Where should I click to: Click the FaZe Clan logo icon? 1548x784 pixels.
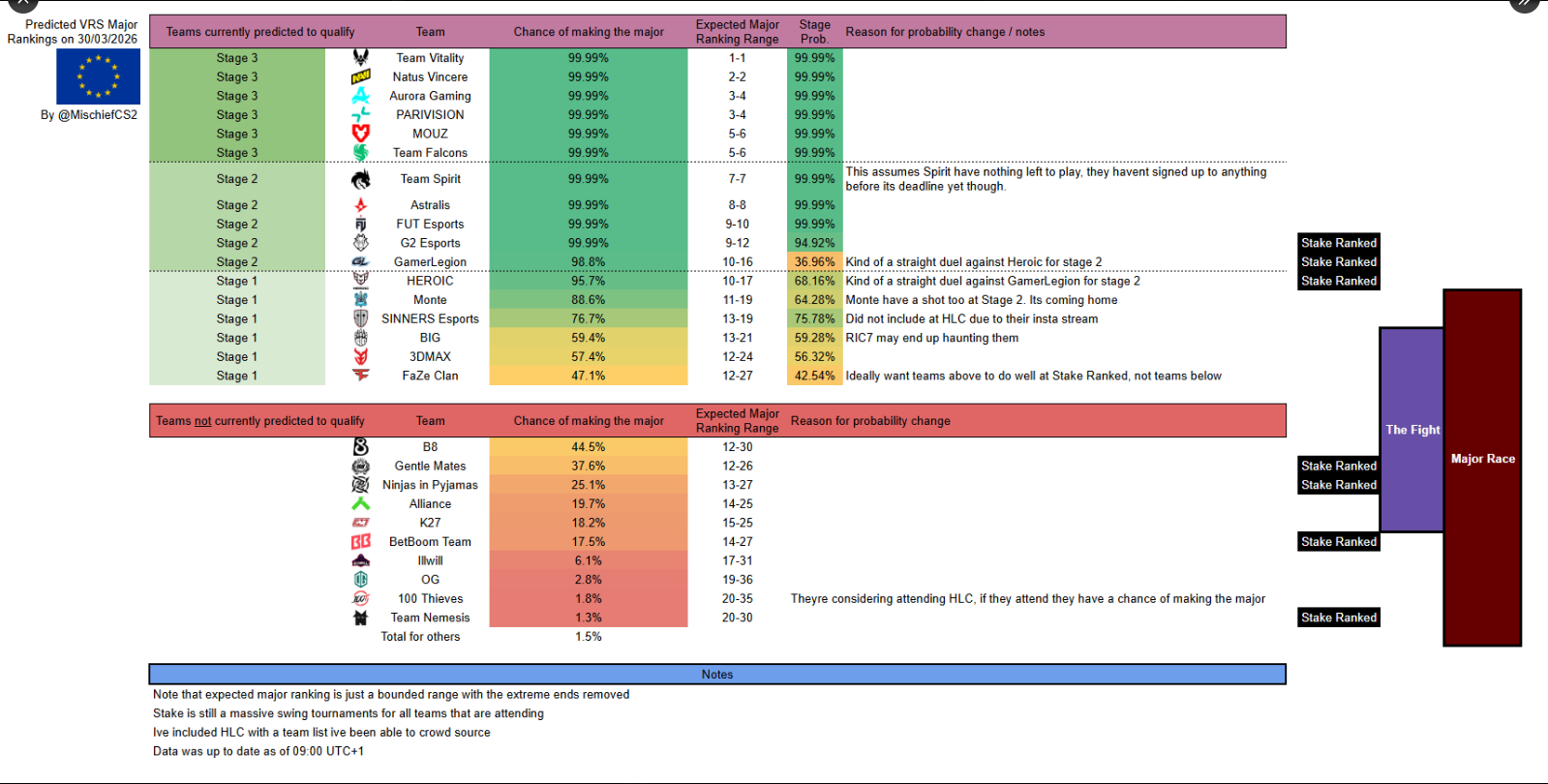360,376
